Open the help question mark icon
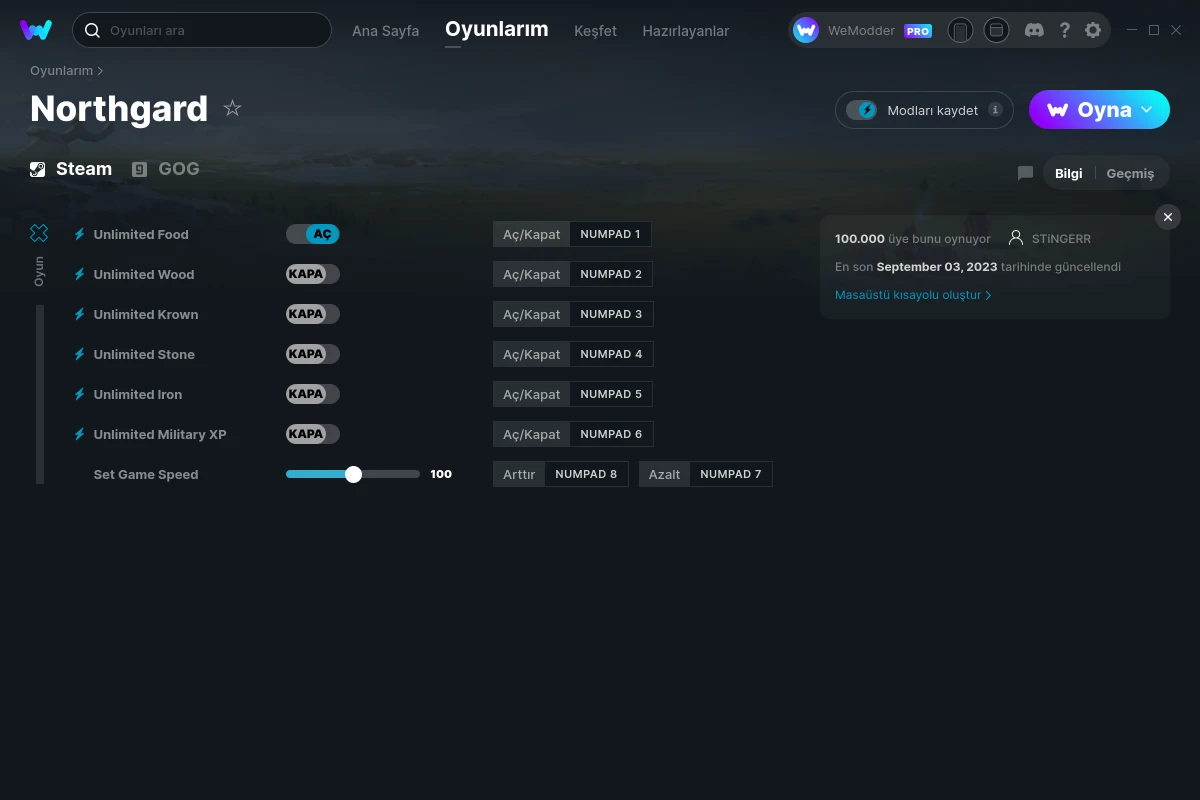The image size is (1200, 800). click(1064, 30)
